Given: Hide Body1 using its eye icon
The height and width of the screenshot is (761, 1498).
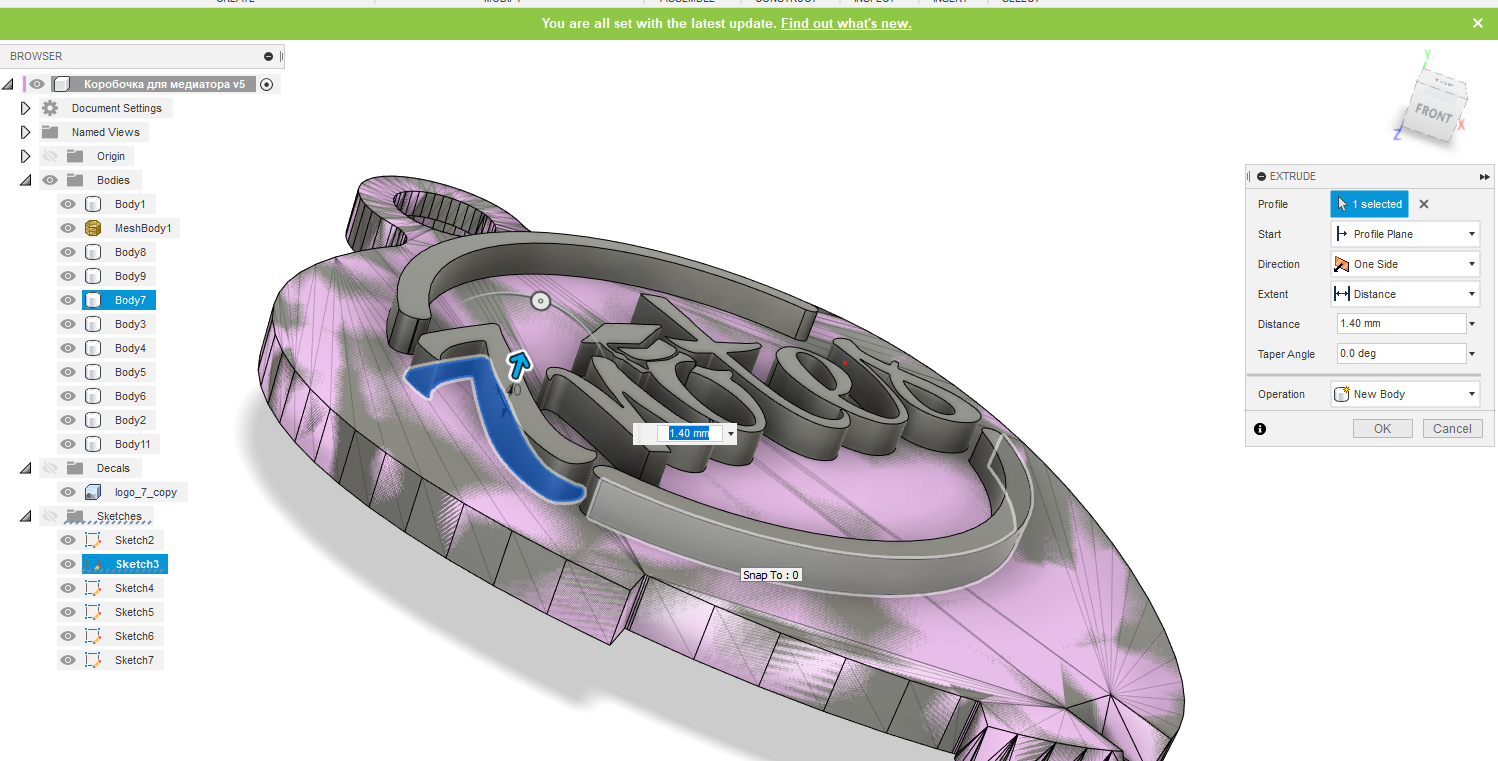Looking at the screenshot, I should coord(68,204).
